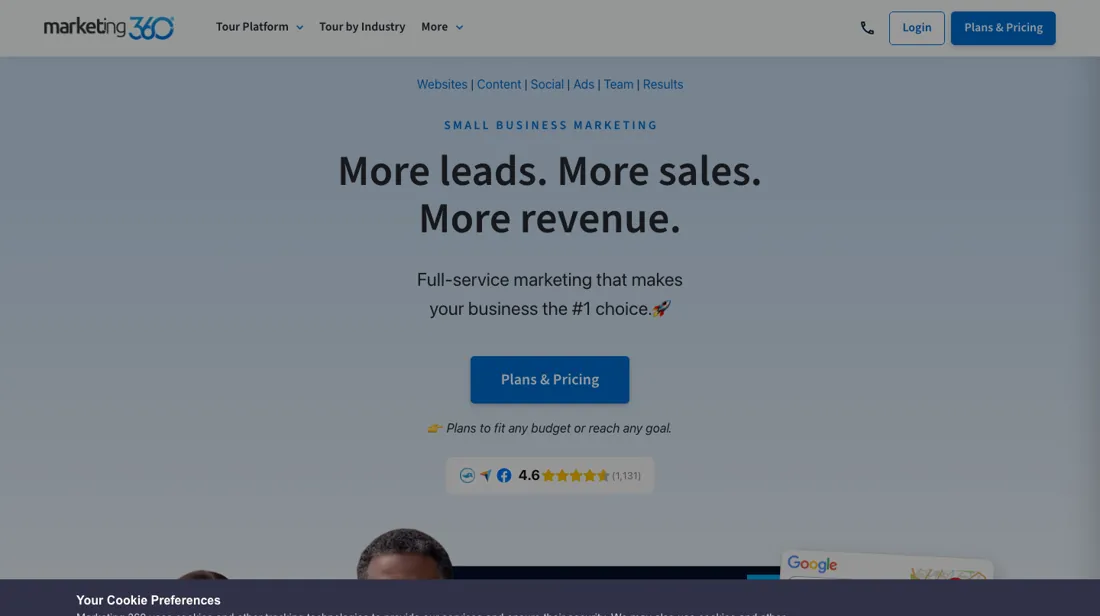Click the Facebook review icon

(x=504, y=476)
